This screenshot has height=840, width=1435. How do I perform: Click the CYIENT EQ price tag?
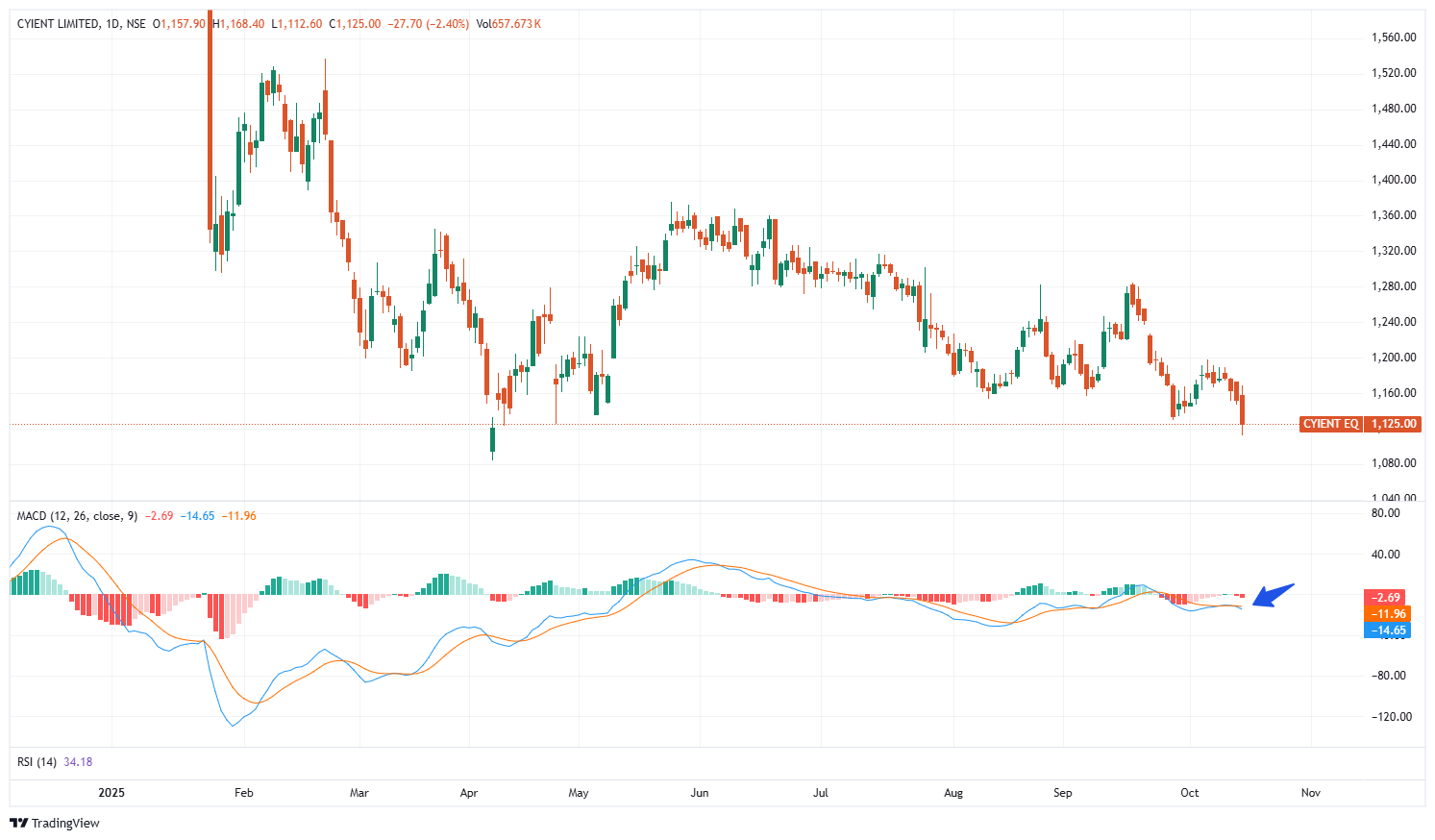click(1330, 424)
